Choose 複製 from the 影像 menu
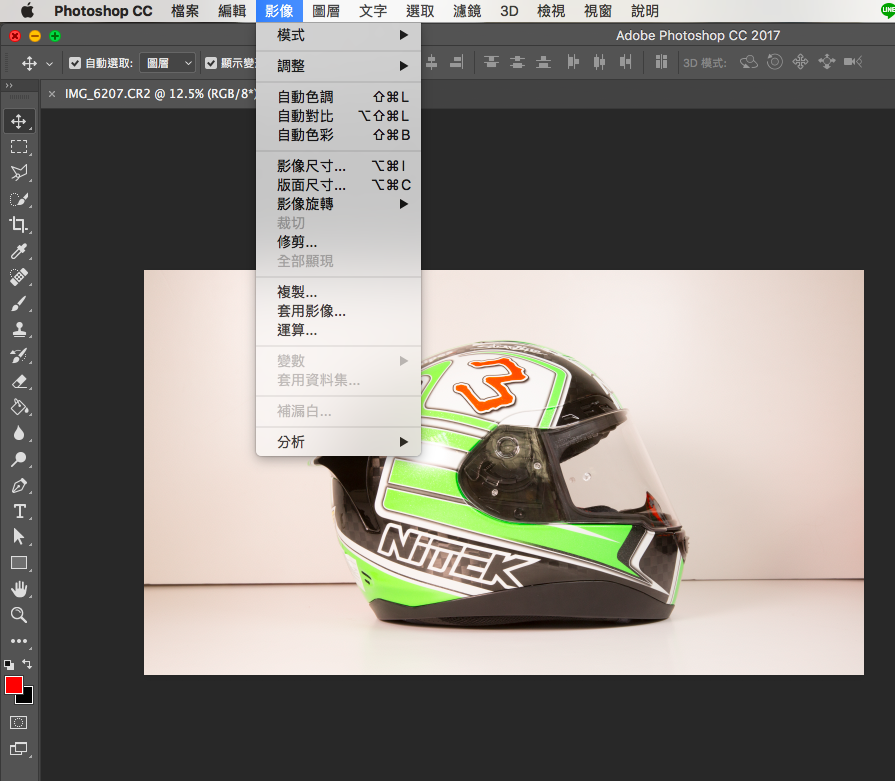The image size is (895, 781). click(338, 292)
